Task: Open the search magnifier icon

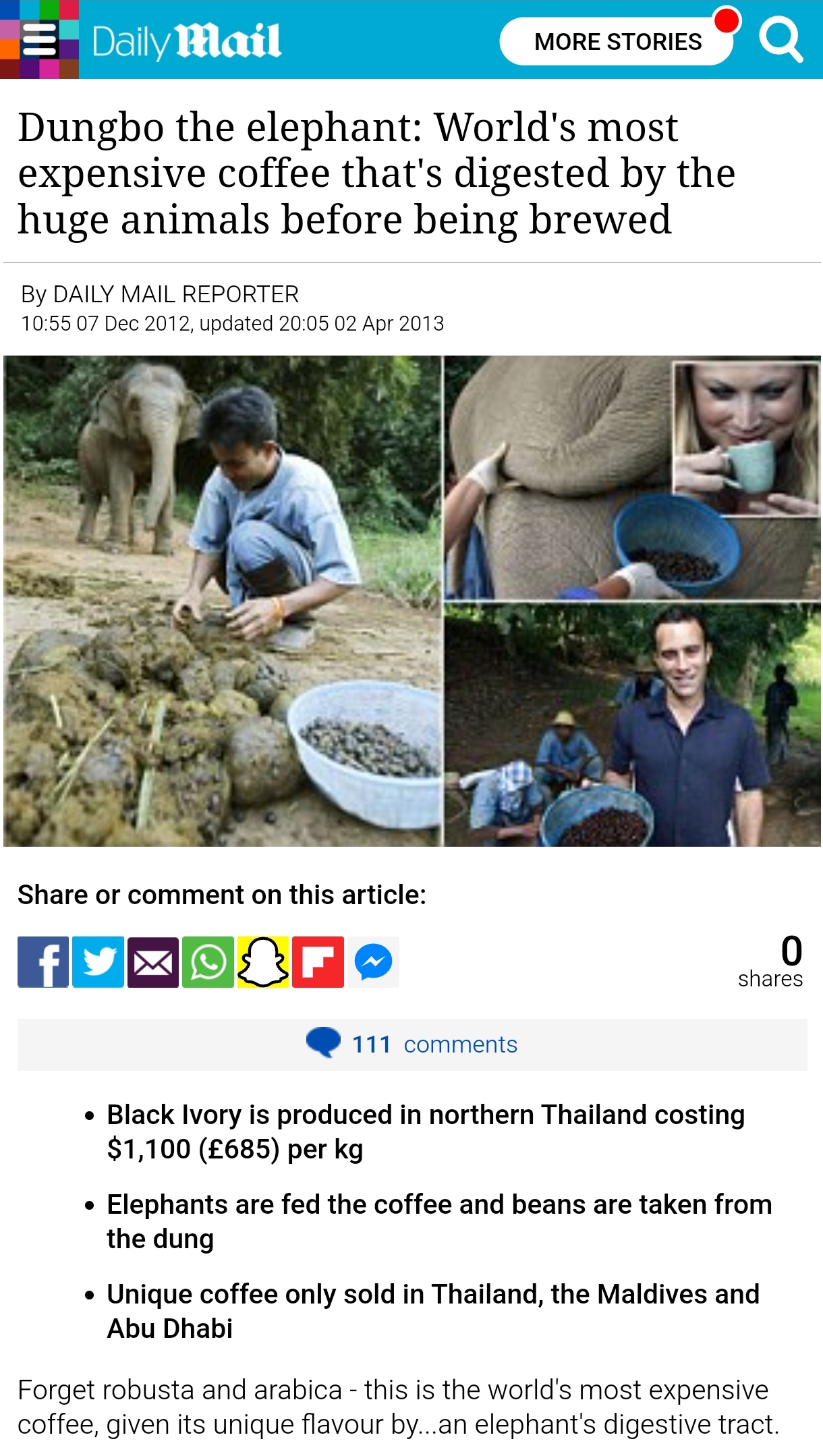Action: tap(781, 40)
